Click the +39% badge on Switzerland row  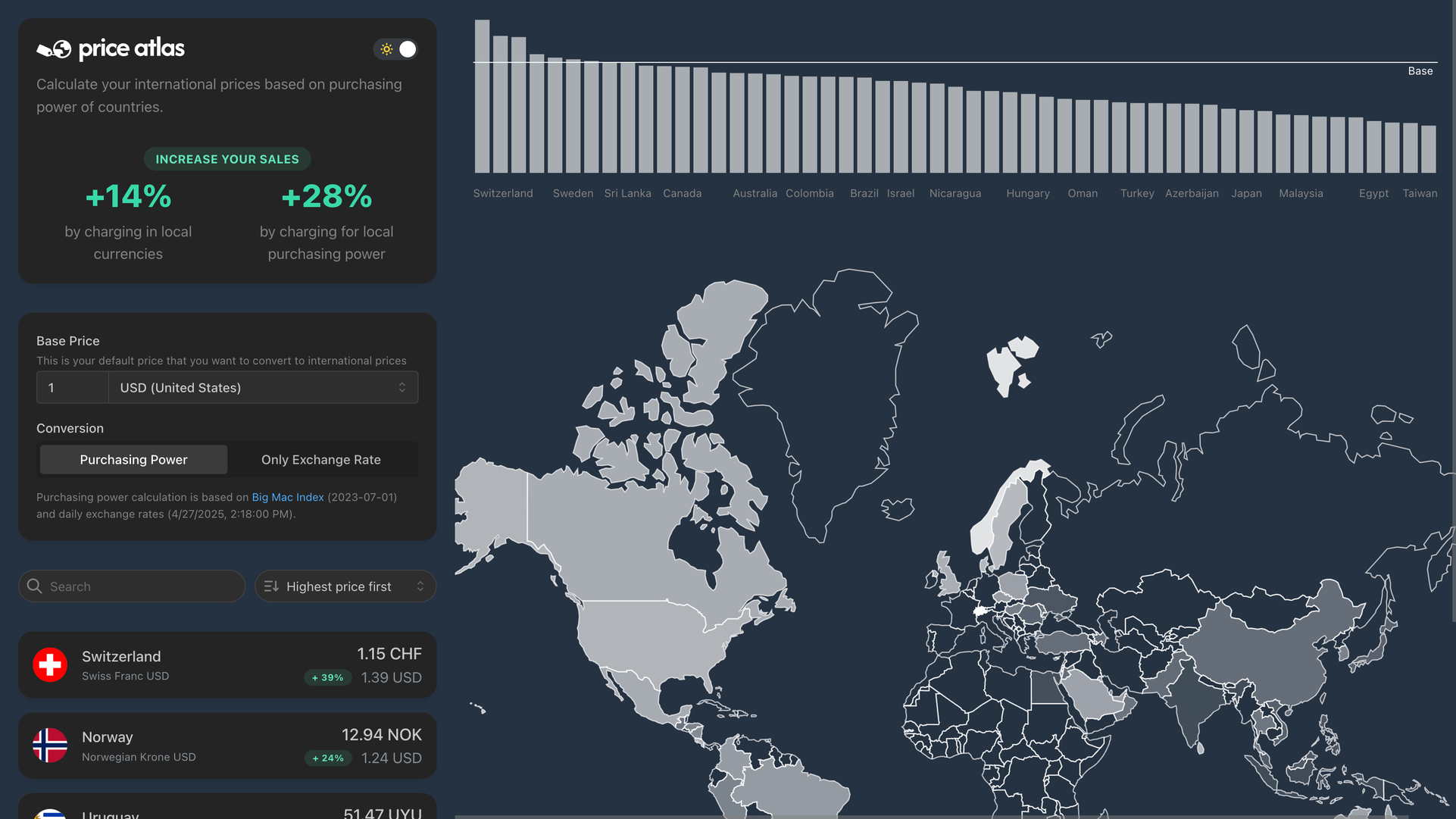pos(327,677)
